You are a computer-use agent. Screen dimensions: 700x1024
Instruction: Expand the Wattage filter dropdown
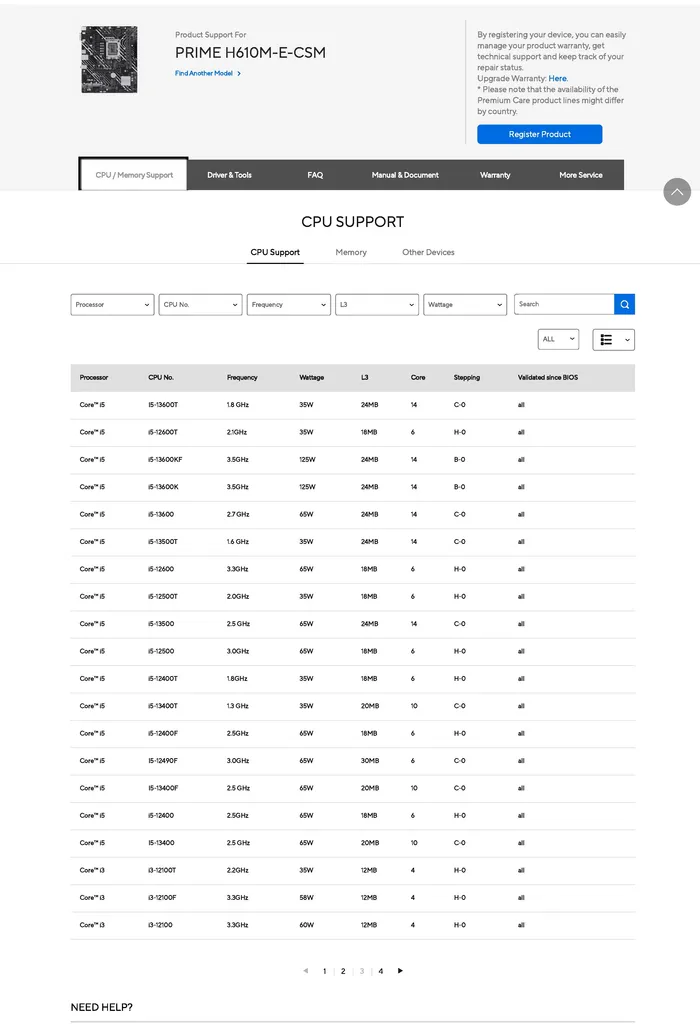point(465,305)
